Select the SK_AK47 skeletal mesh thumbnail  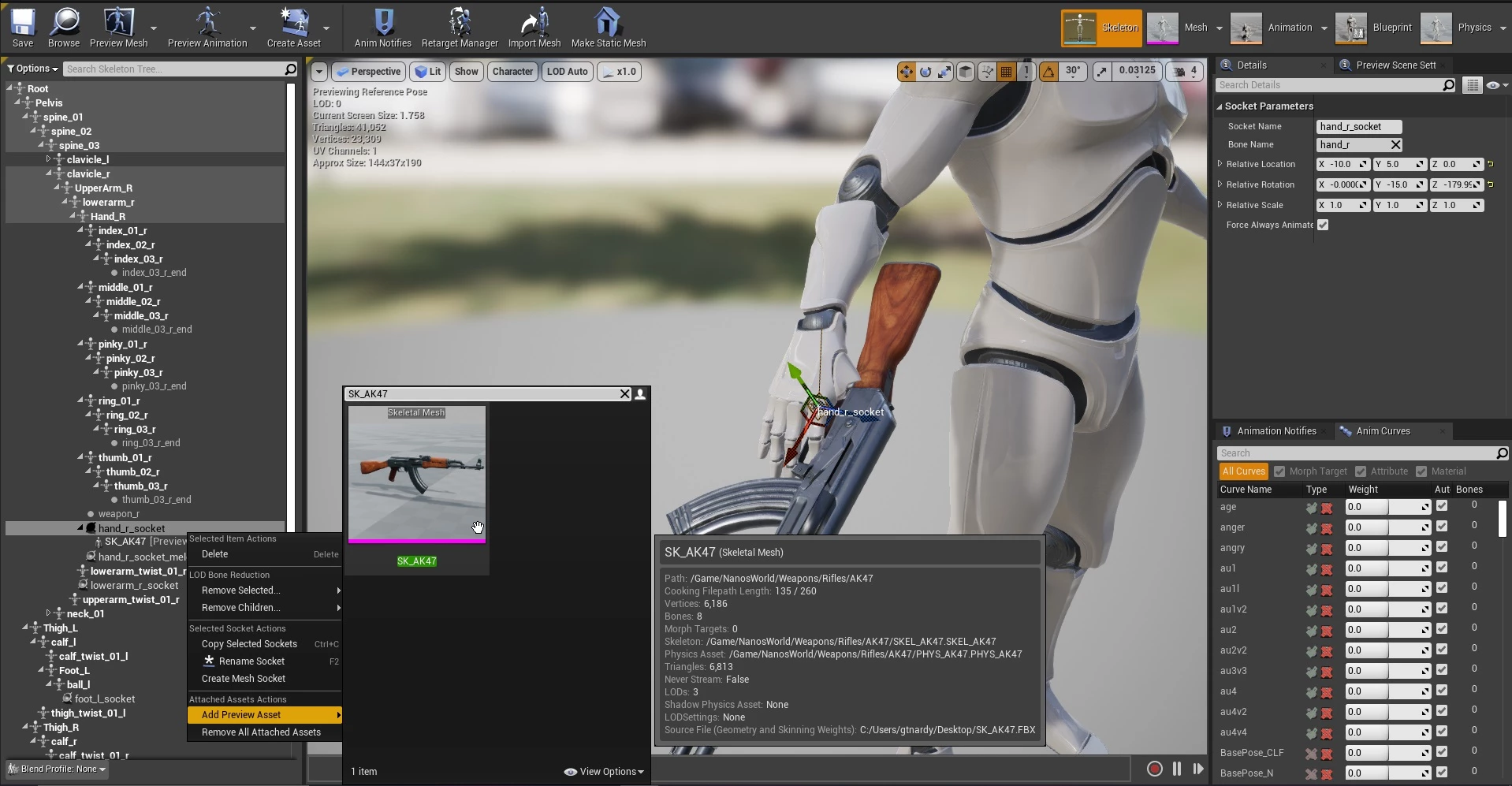pos(417,473)
